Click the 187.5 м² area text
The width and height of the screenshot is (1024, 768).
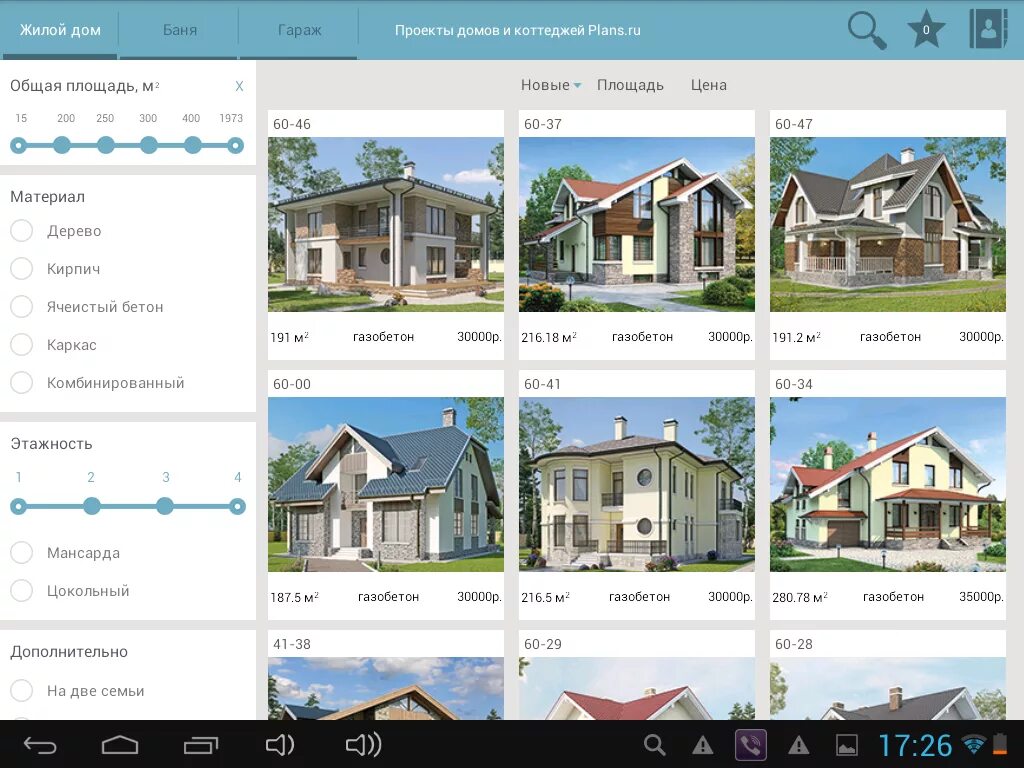point(295,597)
